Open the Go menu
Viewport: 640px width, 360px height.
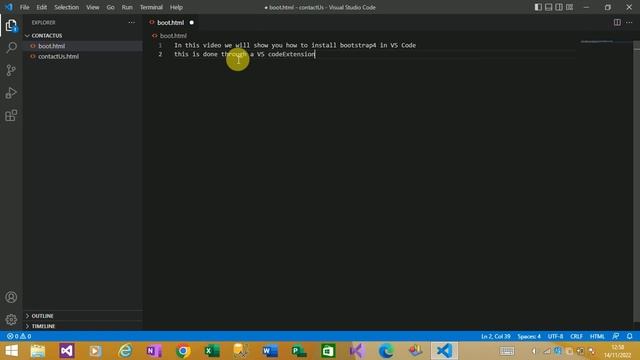point(111,7)
